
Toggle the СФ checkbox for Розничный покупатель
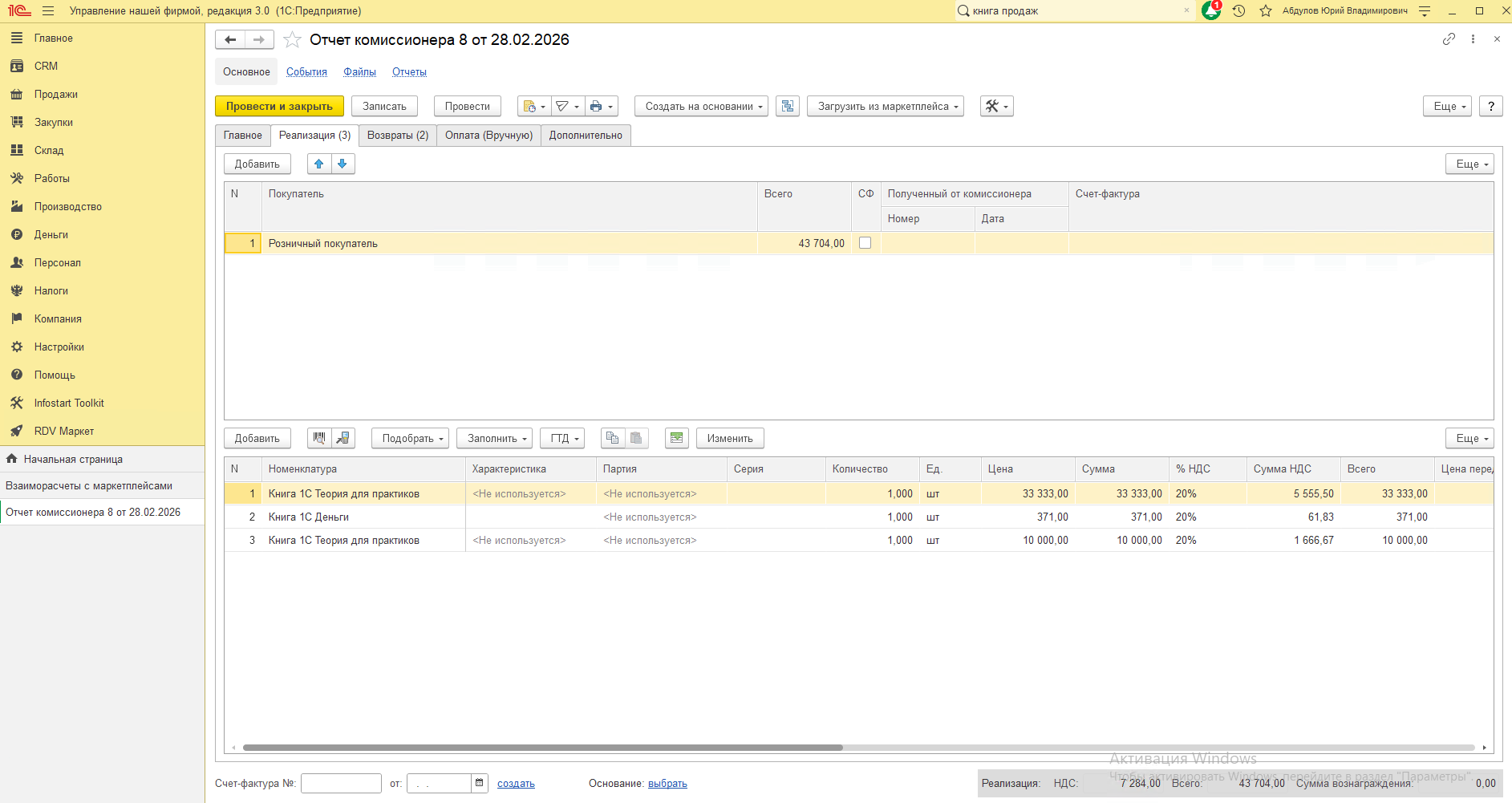(865, 243)
